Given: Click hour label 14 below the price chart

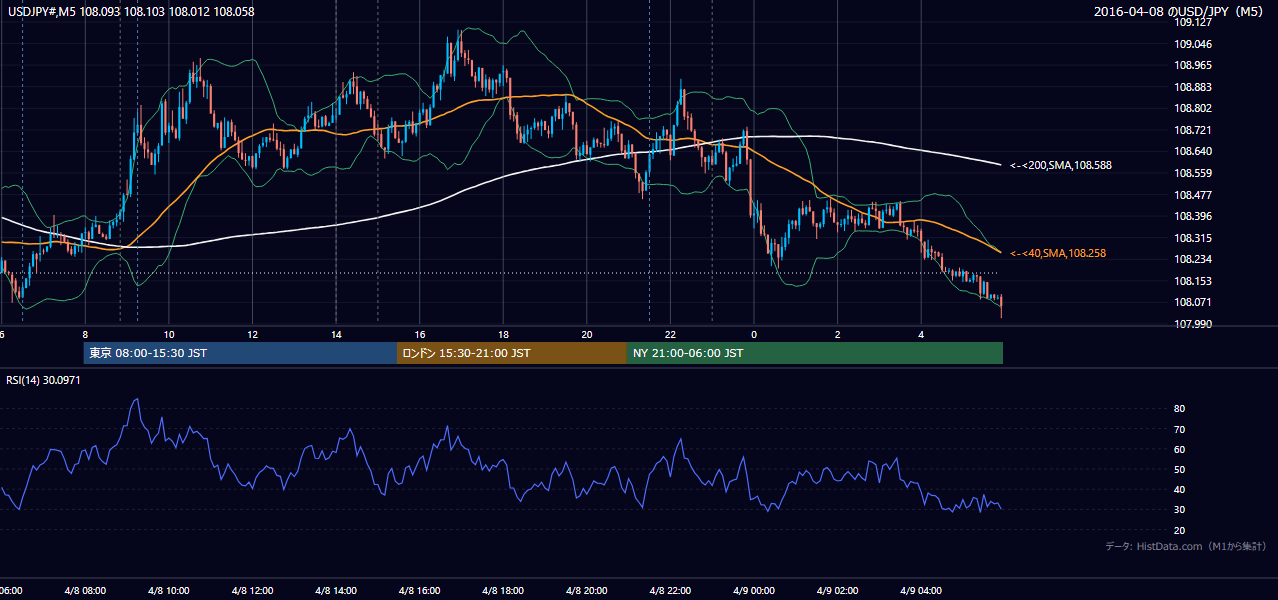Looking at the screenshot, I should point(337,334).
